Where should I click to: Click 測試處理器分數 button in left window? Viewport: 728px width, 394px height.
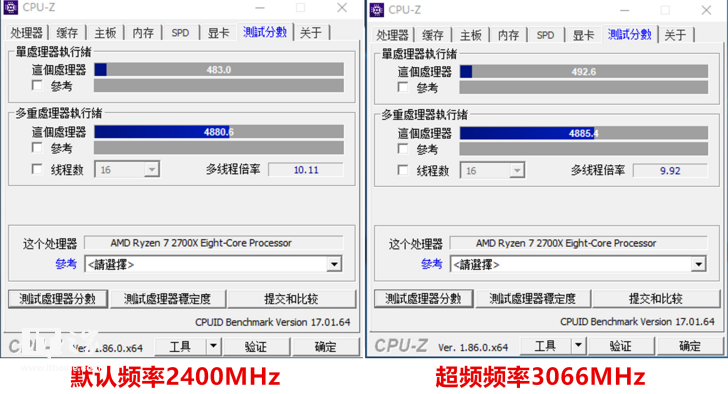click(58, 299)
